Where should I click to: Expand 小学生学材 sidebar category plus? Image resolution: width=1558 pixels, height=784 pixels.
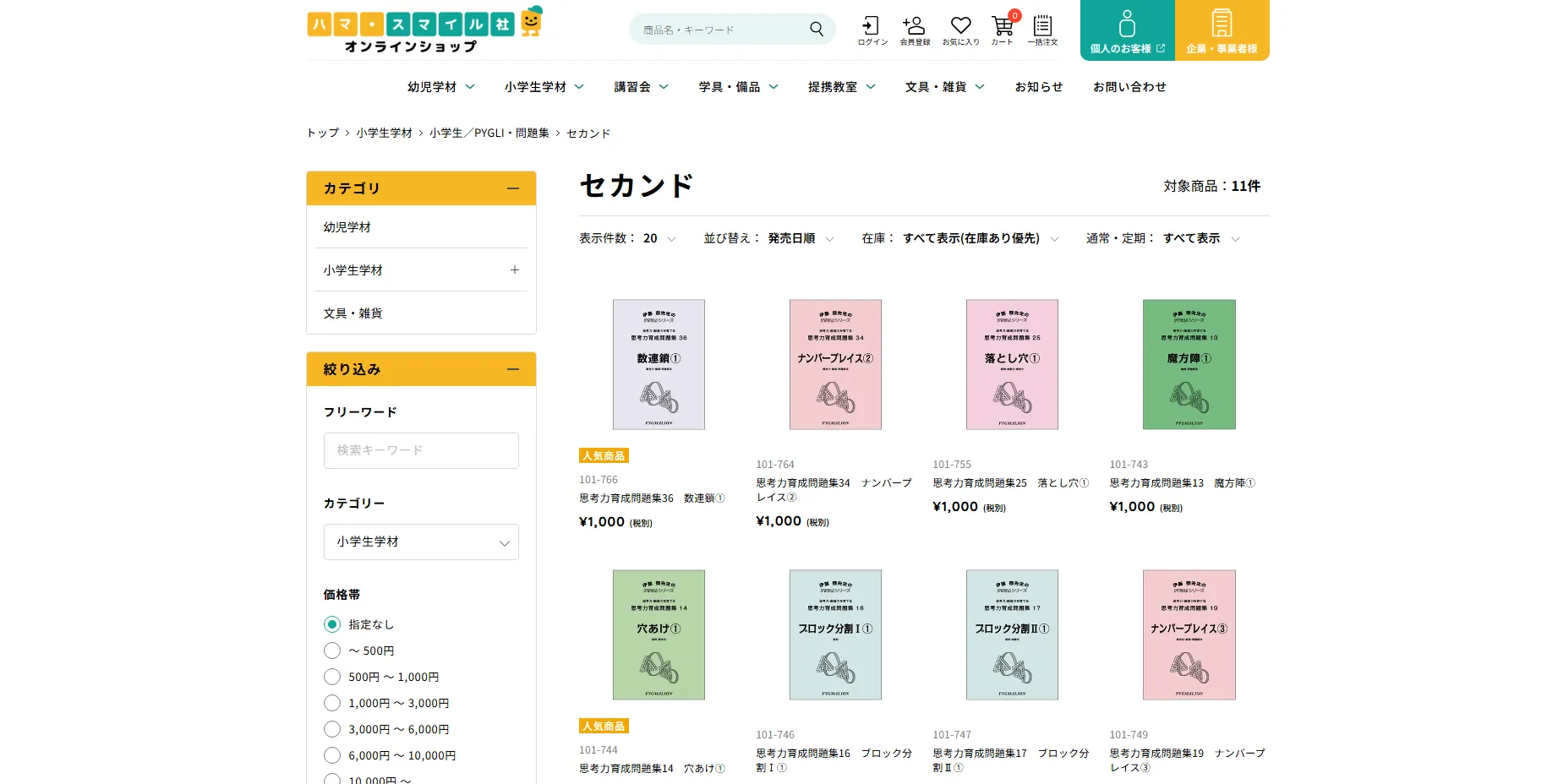click(514, 270)
